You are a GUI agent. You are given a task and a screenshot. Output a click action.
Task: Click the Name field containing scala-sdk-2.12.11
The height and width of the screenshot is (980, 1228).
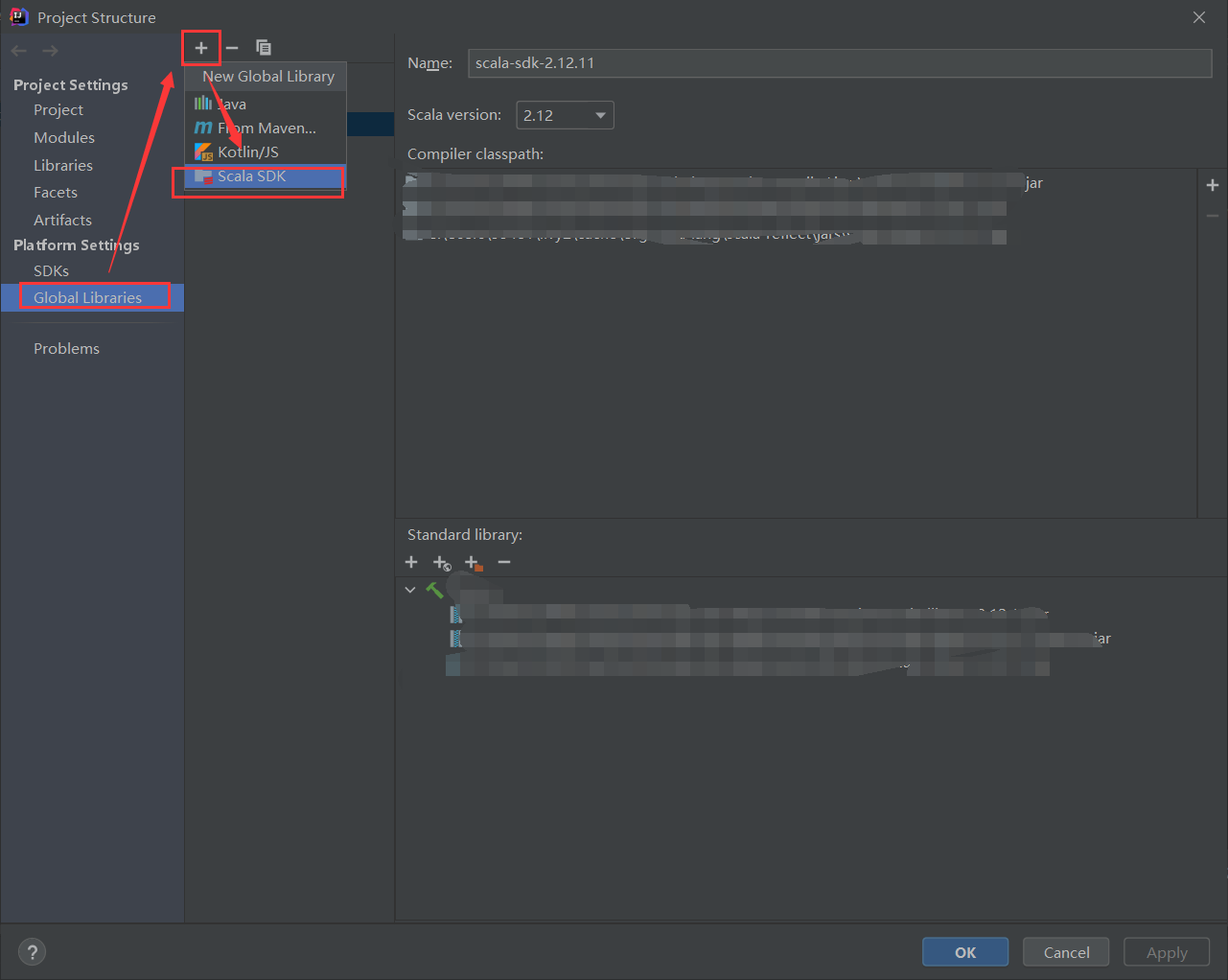(x=840, y=63)
